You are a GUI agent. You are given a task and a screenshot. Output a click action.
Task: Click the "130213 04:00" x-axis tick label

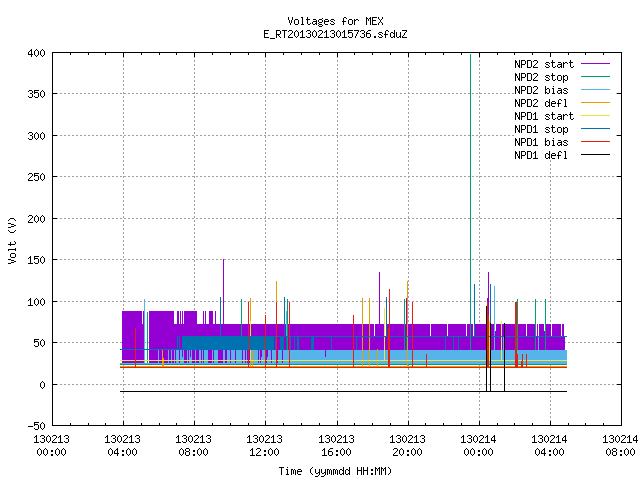coord(122,446)
